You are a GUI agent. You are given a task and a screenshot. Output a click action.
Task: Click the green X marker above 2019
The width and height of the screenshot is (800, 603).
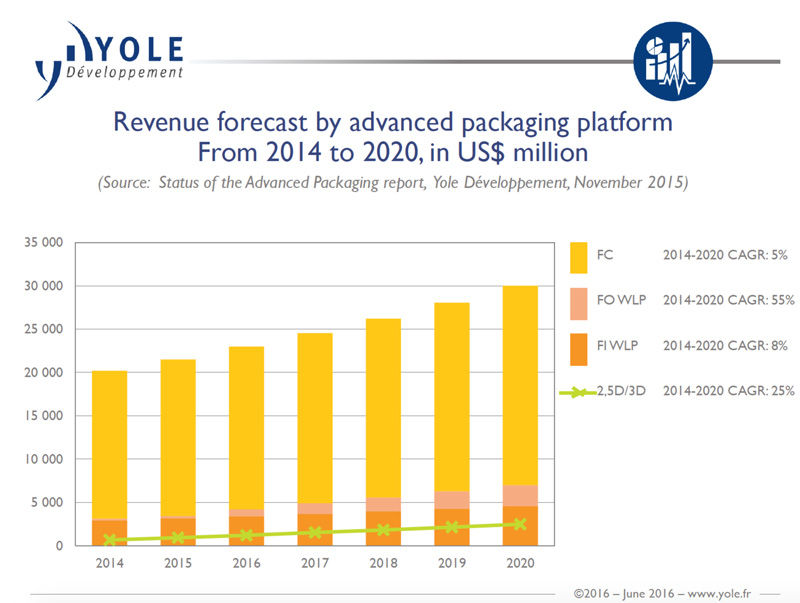coord(451,527)
